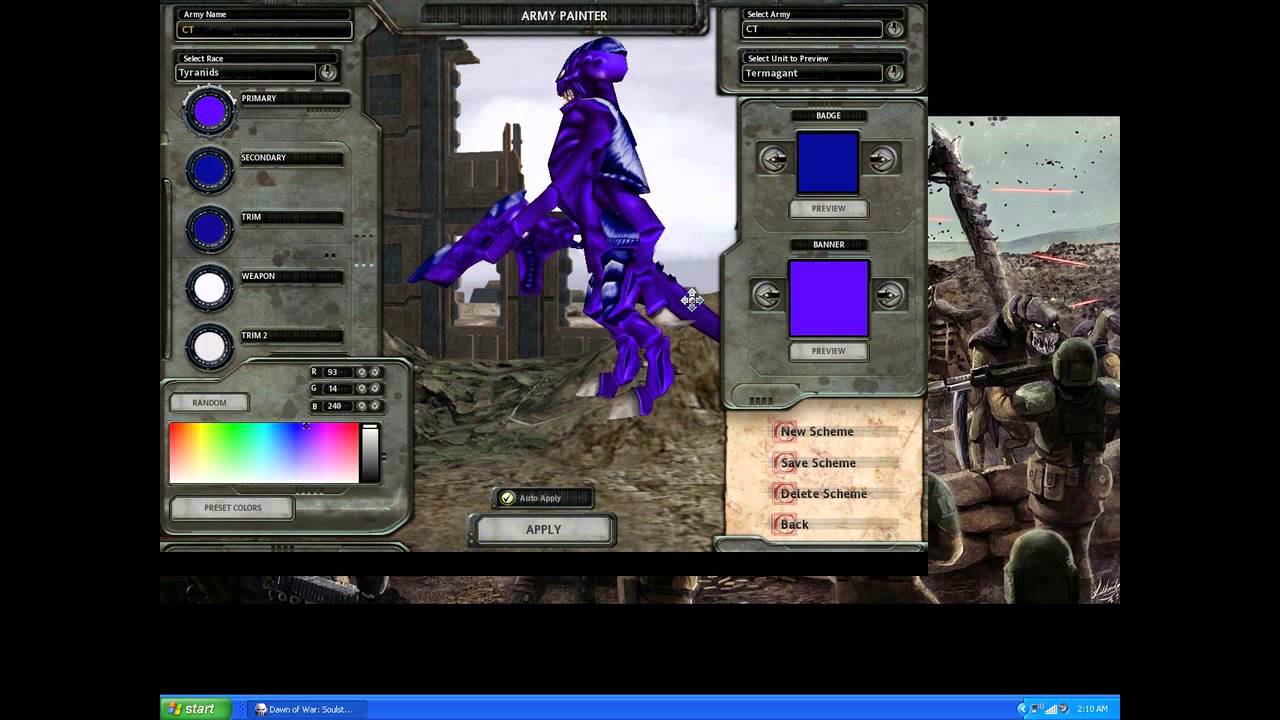Click the Termagant unit preview field
Image resolution: width=1280 pixels, height=720 pixels.
tap(812, 74)
